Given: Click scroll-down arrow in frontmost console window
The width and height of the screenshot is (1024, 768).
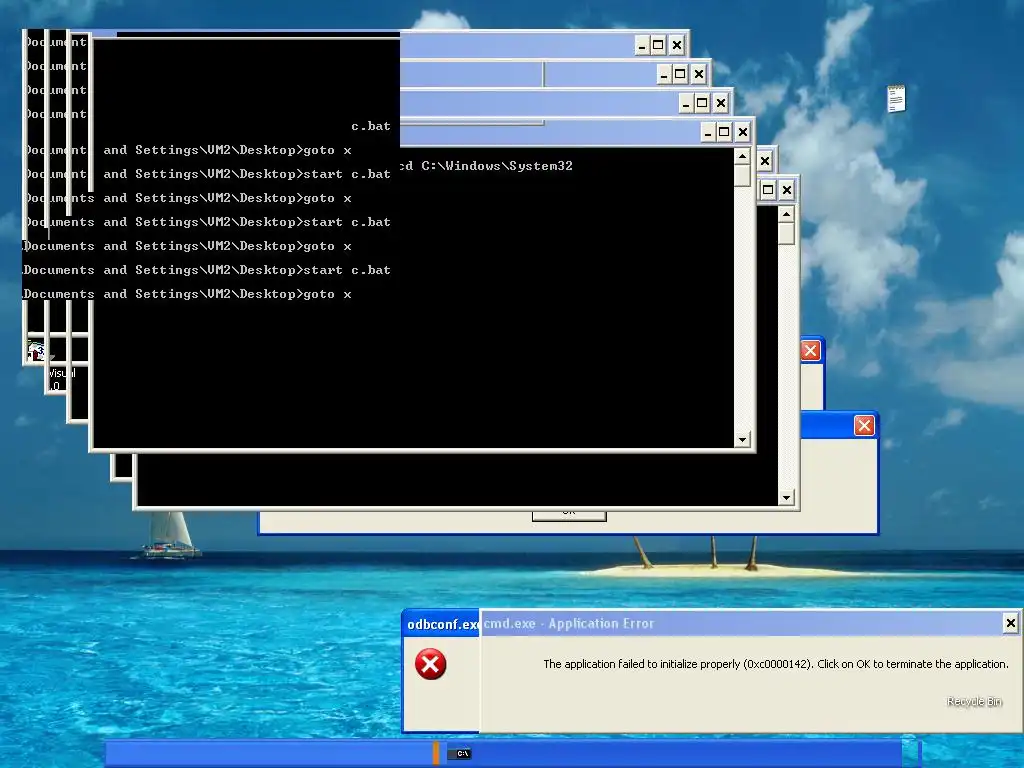Looking at the screenshot, I should 742,440.
